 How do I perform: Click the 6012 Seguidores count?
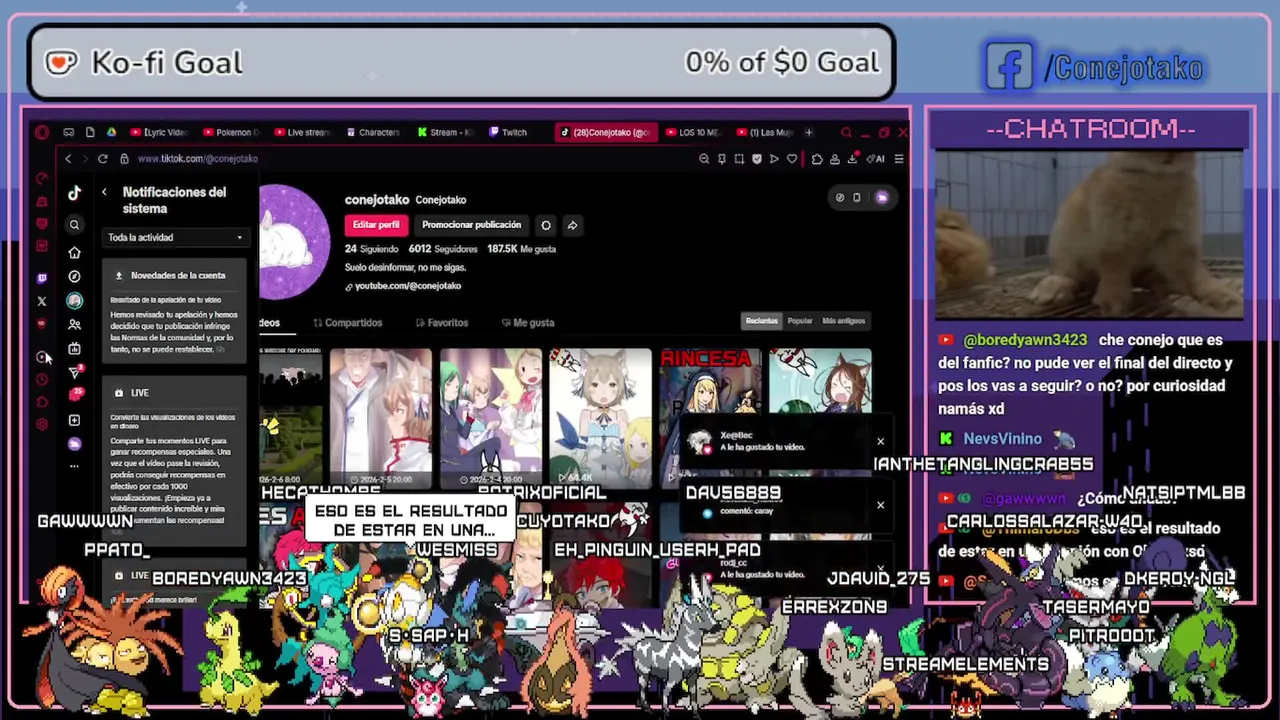click(443, 249)
